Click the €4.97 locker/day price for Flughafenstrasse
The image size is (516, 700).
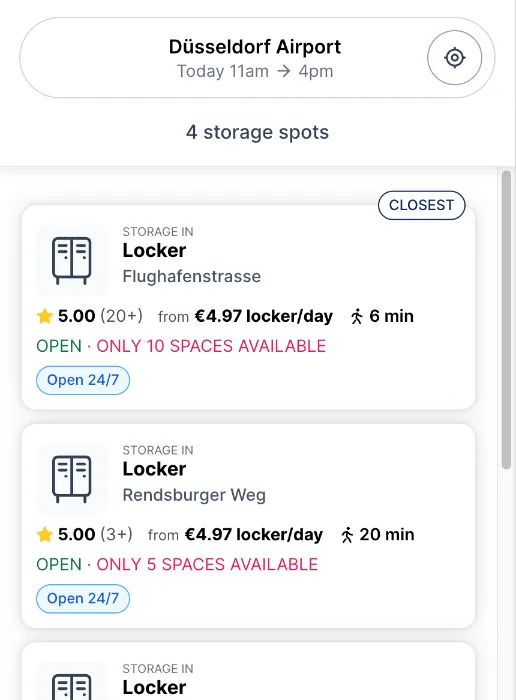coord(263,316)
